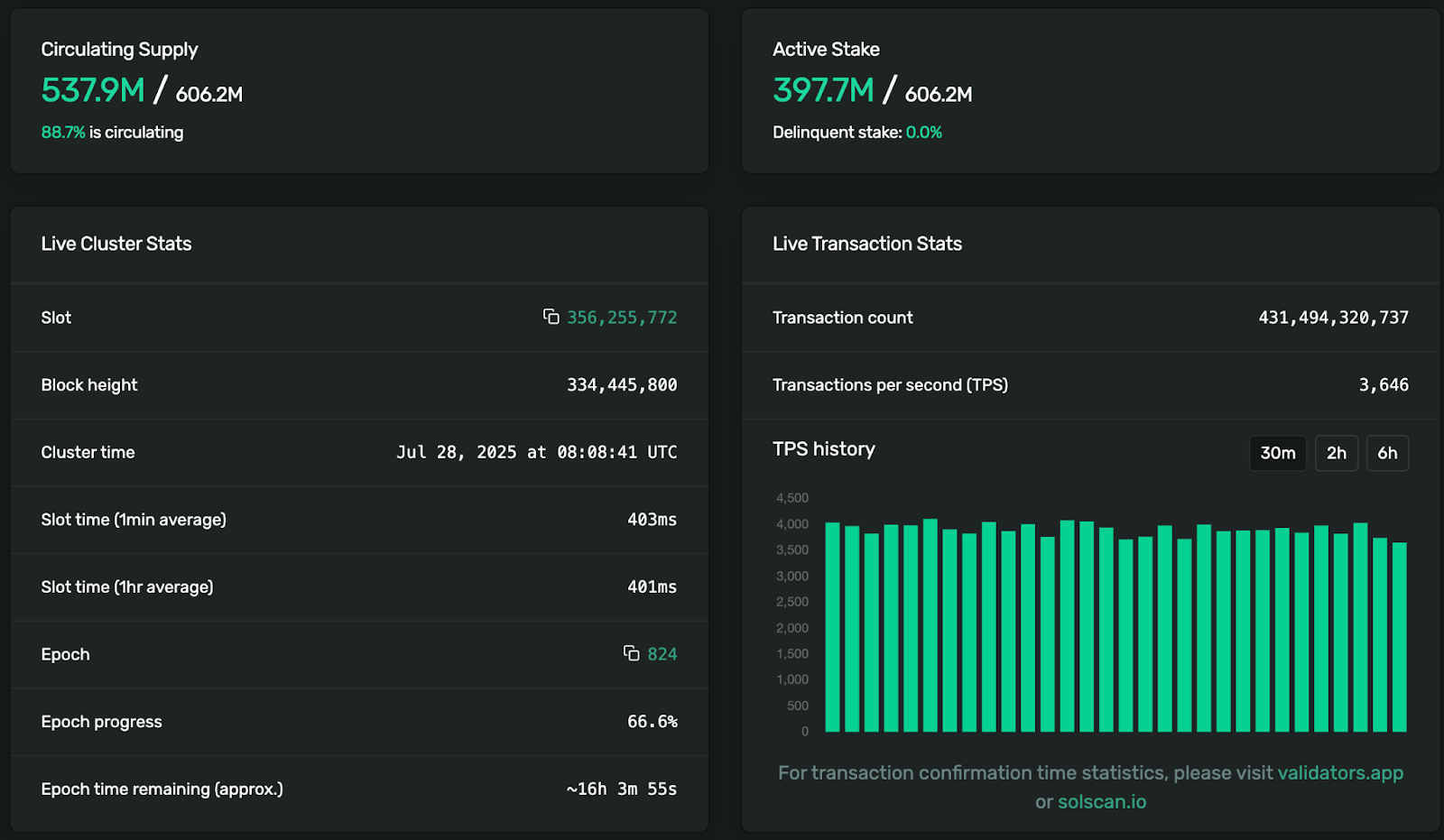The width and height of the screenshot is (1444, 840).
Task: Select the 30m TPS history range
Action: (x=1276, y=453)
